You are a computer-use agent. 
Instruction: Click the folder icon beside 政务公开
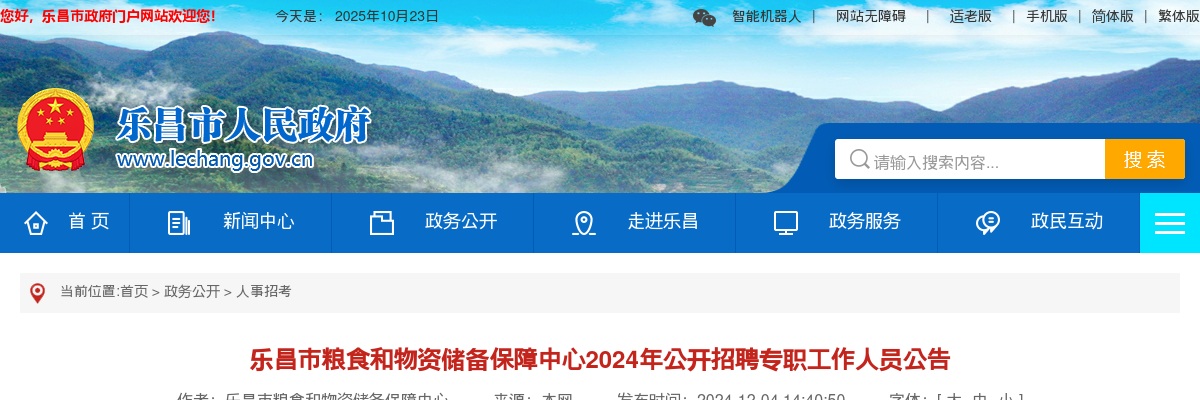coord(381,223)
